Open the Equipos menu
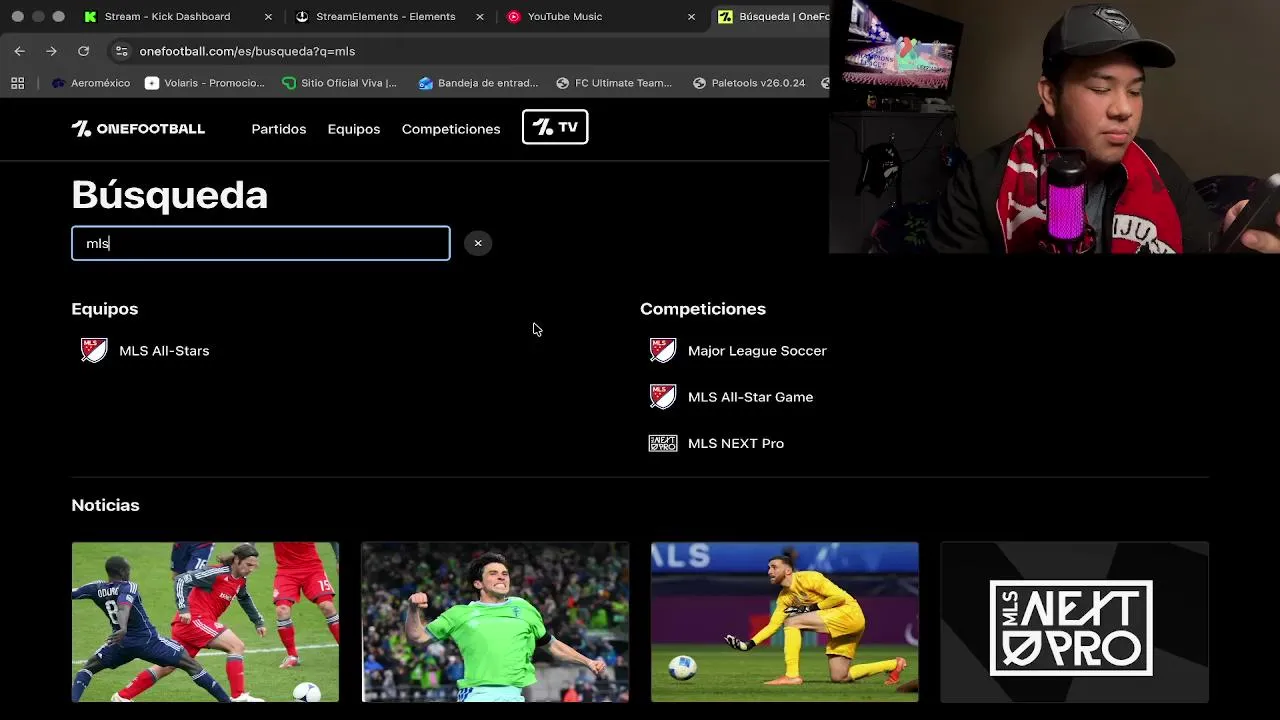1280x720 pixels. click(354, 129)
